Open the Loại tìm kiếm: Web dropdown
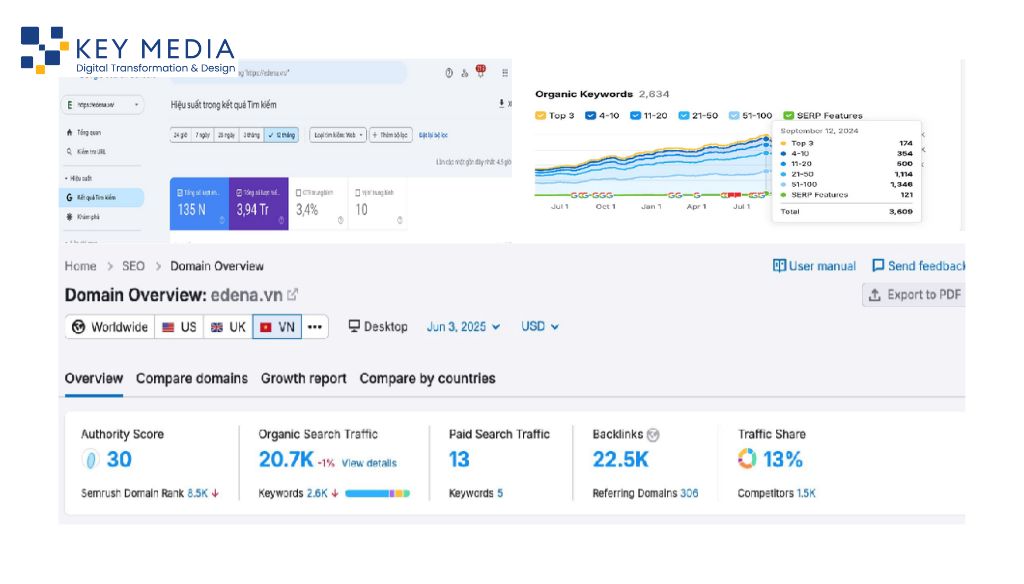Viewport: 1024px width, 584px height. coord(338,135)
